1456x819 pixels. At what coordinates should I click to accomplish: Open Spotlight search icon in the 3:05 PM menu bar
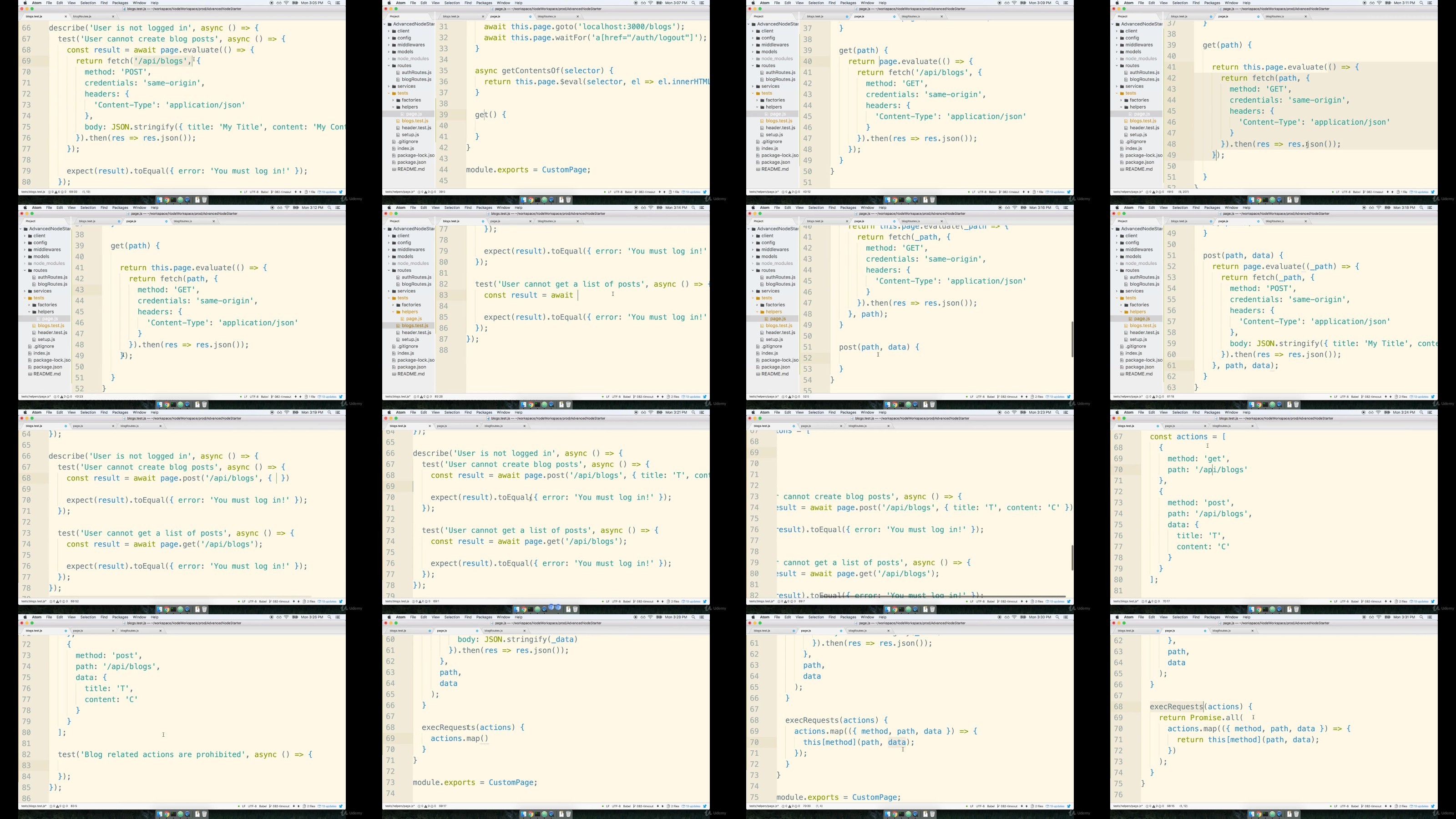pos(329,3)
